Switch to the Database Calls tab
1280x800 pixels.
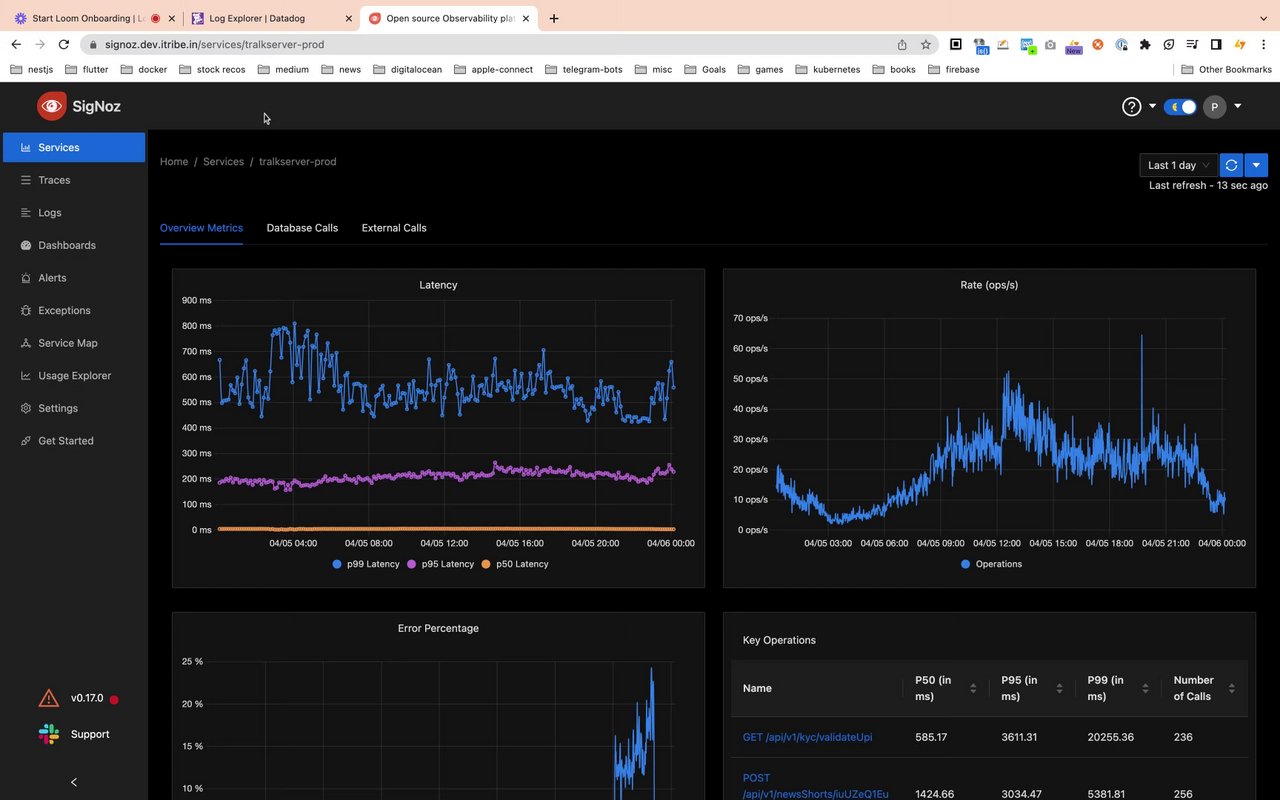[302, 228]
